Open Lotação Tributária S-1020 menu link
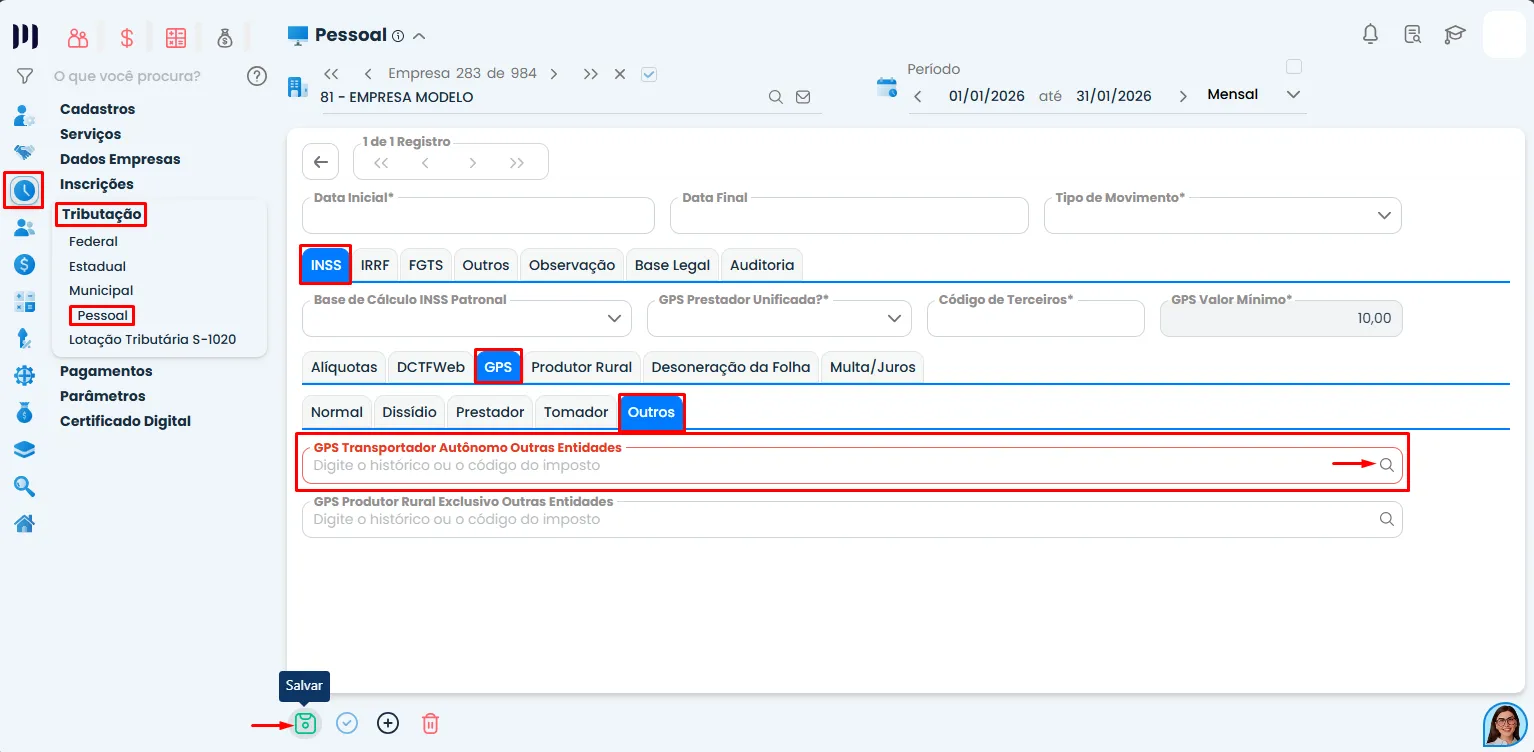This screenshot has width=1534, height=752. [152, 339]
